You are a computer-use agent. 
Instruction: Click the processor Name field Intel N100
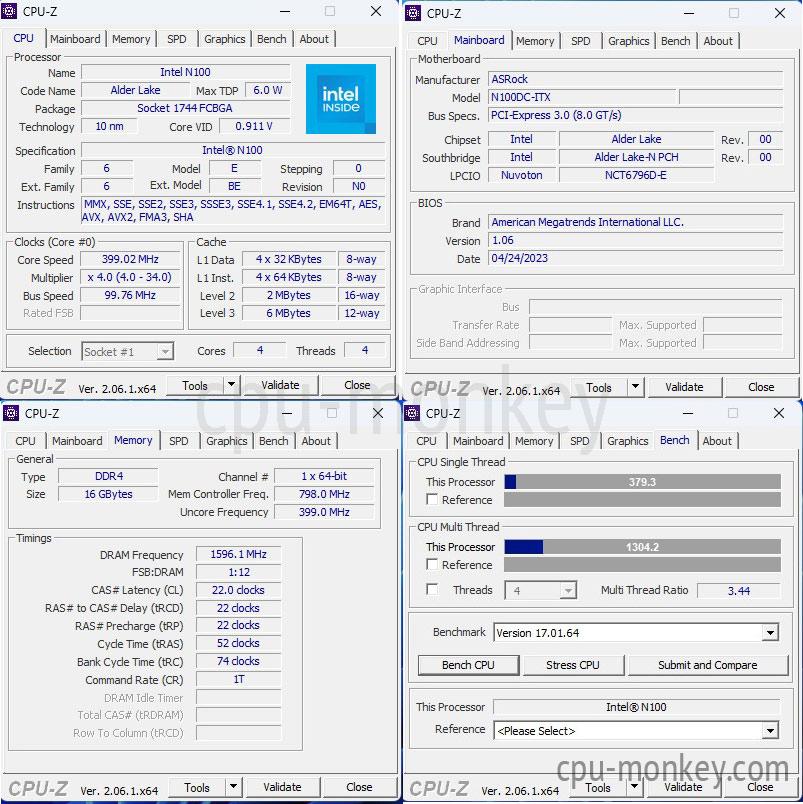[186, 72]
